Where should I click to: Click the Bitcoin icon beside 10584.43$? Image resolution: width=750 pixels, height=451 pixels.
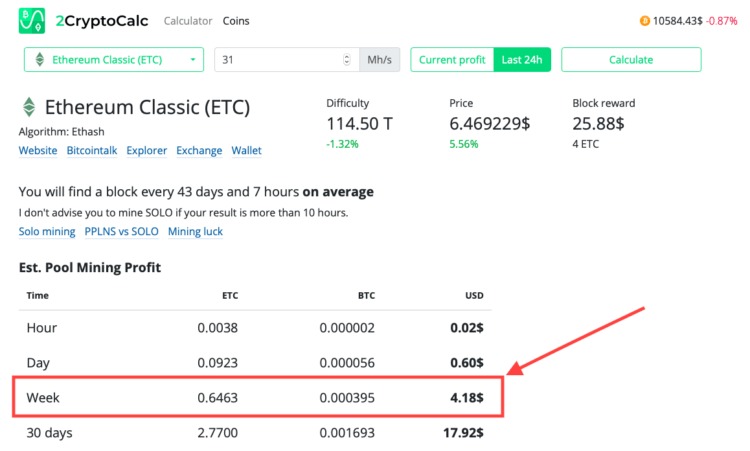(x=645, y=21)
